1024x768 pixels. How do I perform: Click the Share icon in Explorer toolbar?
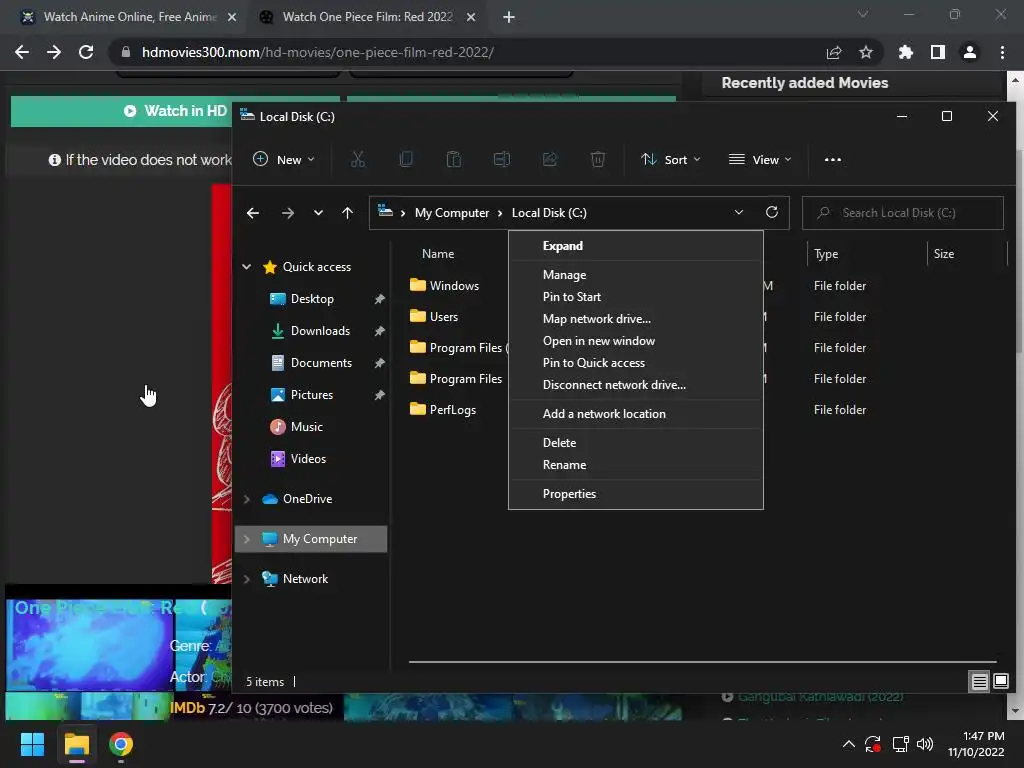click(x=550, y=159)
